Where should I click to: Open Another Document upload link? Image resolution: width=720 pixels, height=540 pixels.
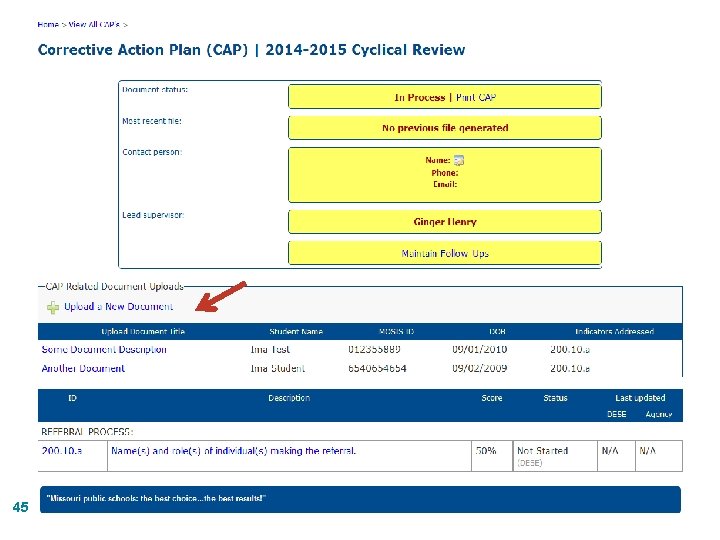tap(83, 368)
